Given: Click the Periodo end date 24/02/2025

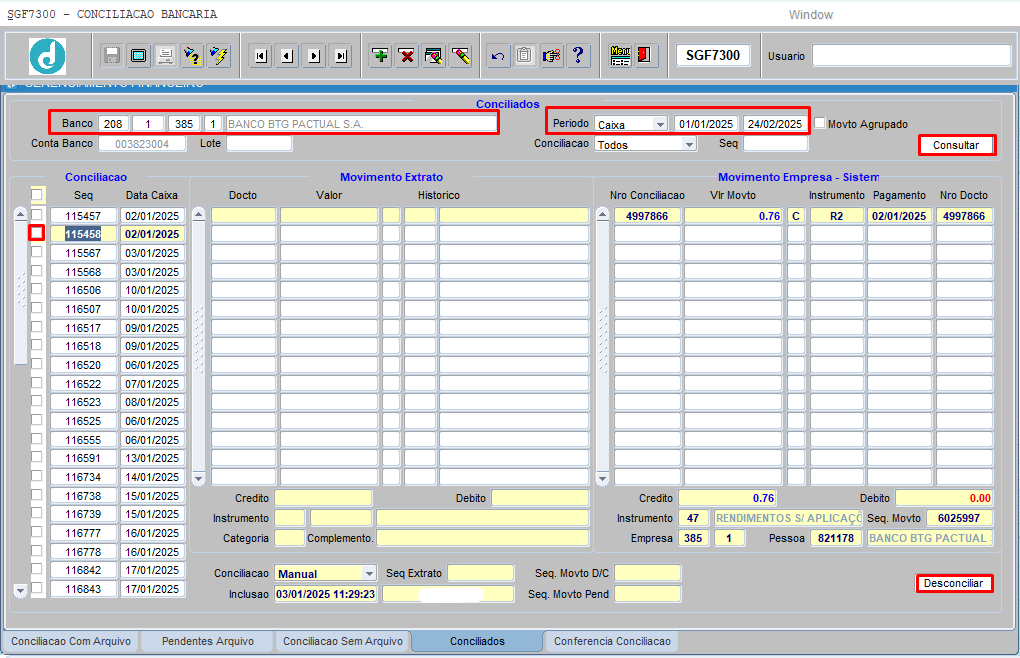Looking at the screenshot, I should pos(775,124).
